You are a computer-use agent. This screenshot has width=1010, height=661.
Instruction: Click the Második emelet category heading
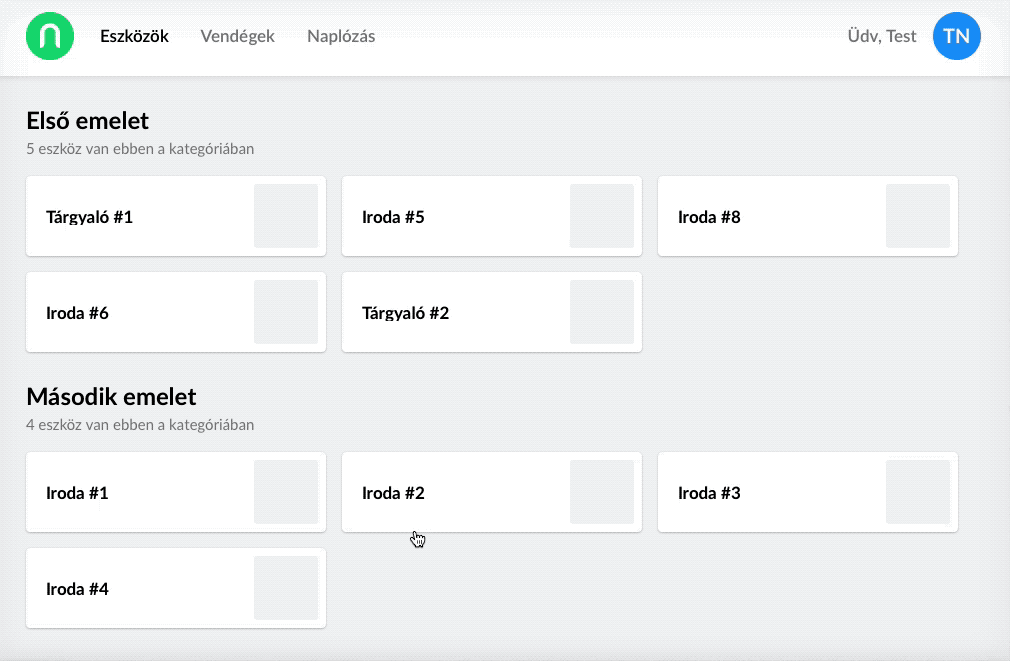tap(111, 397)
